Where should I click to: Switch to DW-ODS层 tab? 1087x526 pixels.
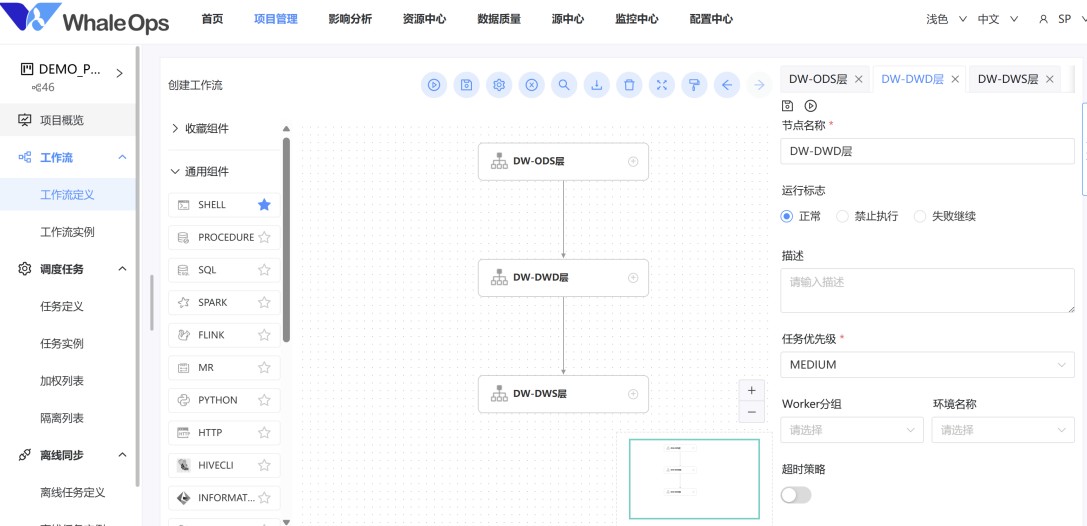point(818,79)
